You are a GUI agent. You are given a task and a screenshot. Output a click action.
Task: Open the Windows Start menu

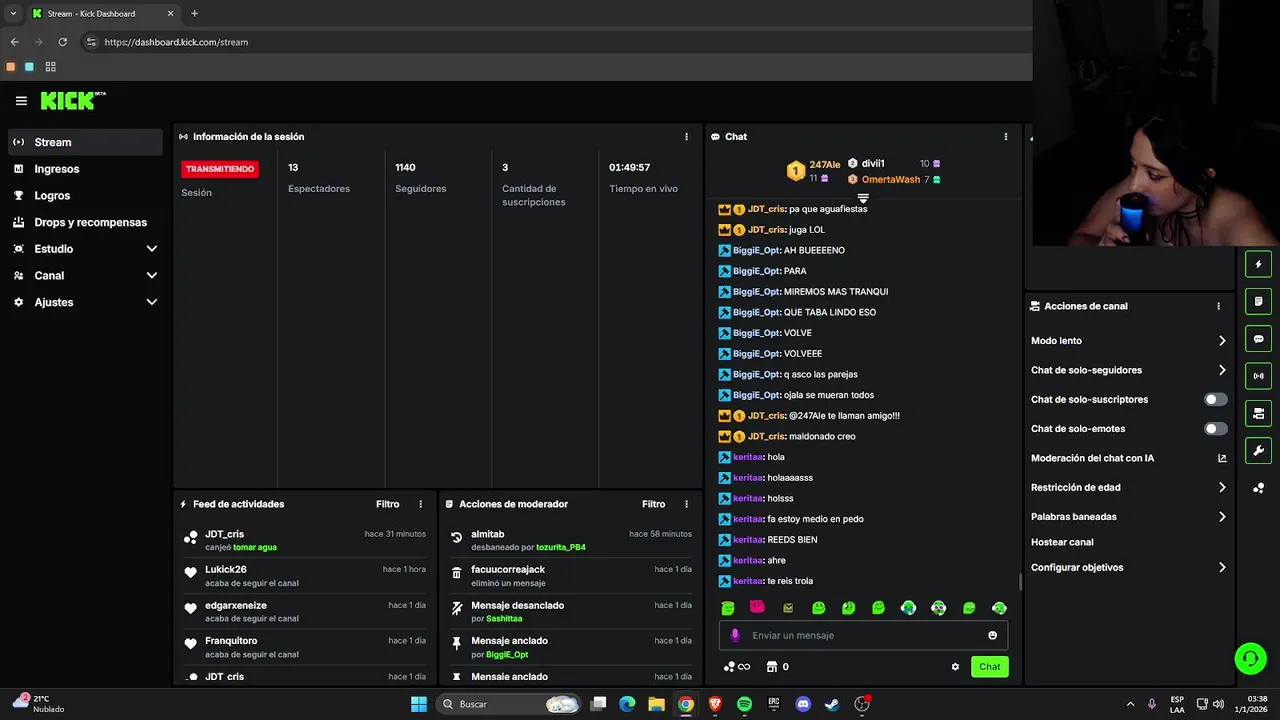pos(419,704)
